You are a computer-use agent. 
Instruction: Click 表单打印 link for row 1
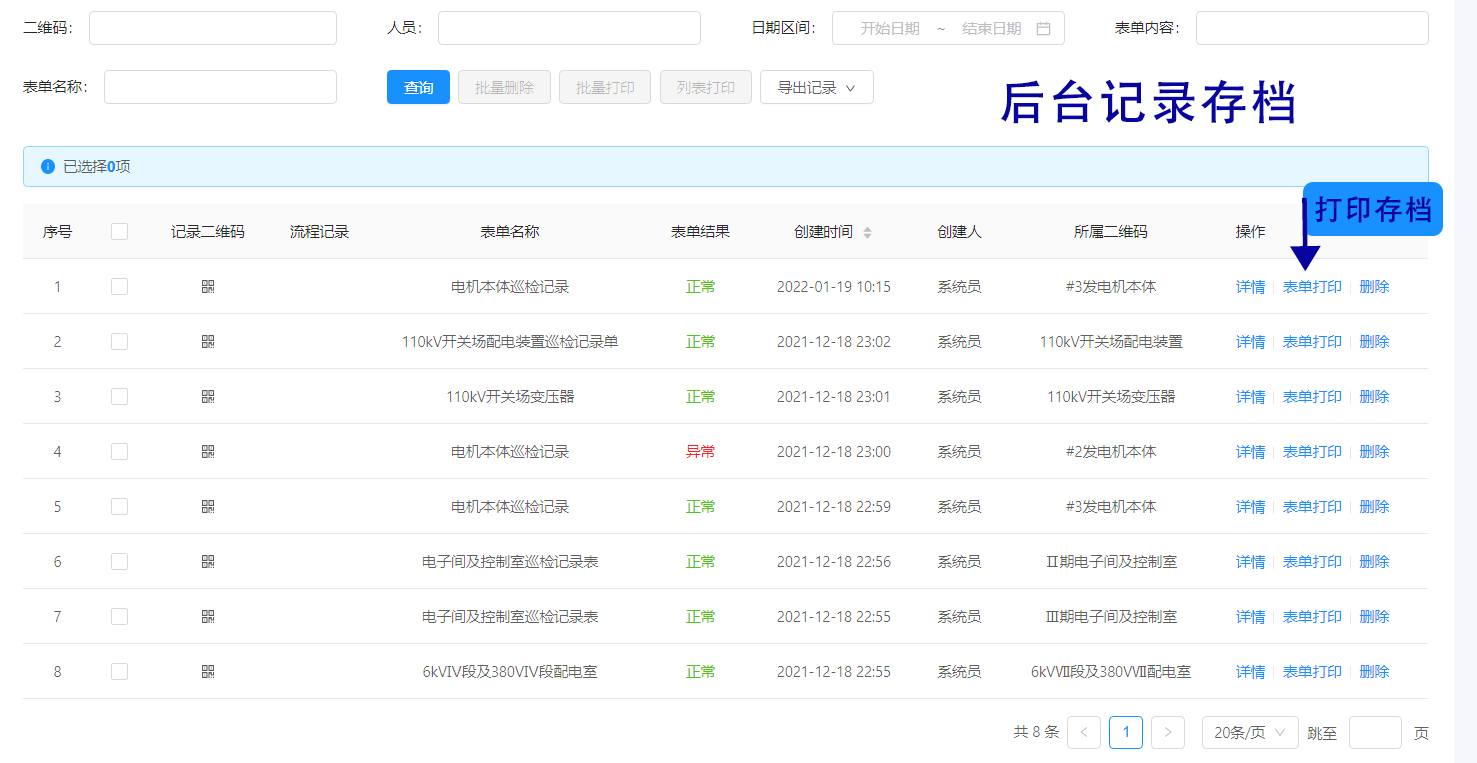point(1312,287)
